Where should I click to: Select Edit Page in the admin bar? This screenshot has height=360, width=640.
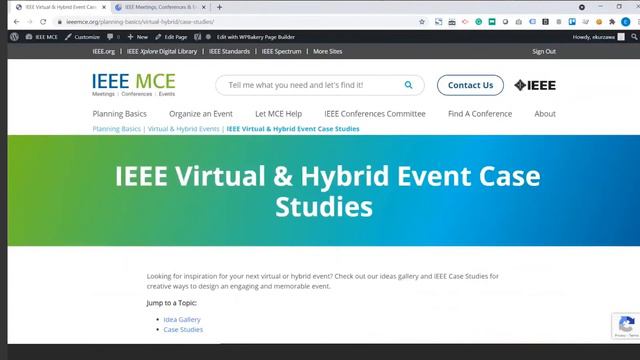point(171,37)
